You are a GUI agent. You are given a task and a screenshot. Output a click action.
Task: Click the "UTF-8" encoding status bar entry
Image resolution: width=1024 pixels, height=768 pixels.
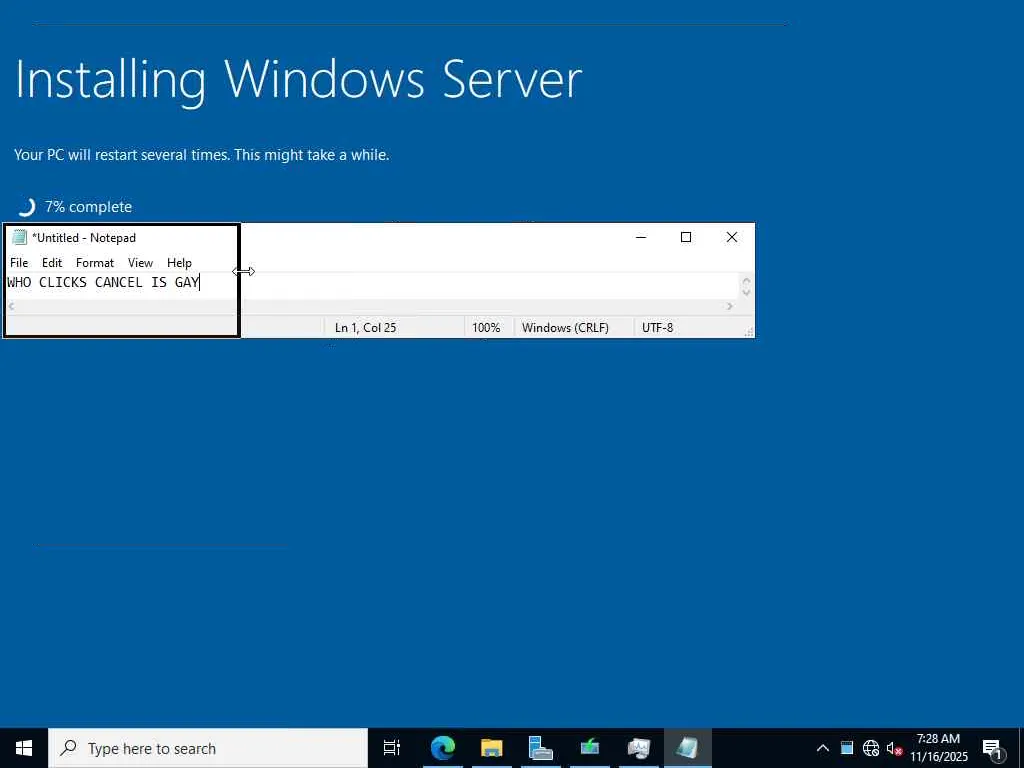click(x=657, y=327)
